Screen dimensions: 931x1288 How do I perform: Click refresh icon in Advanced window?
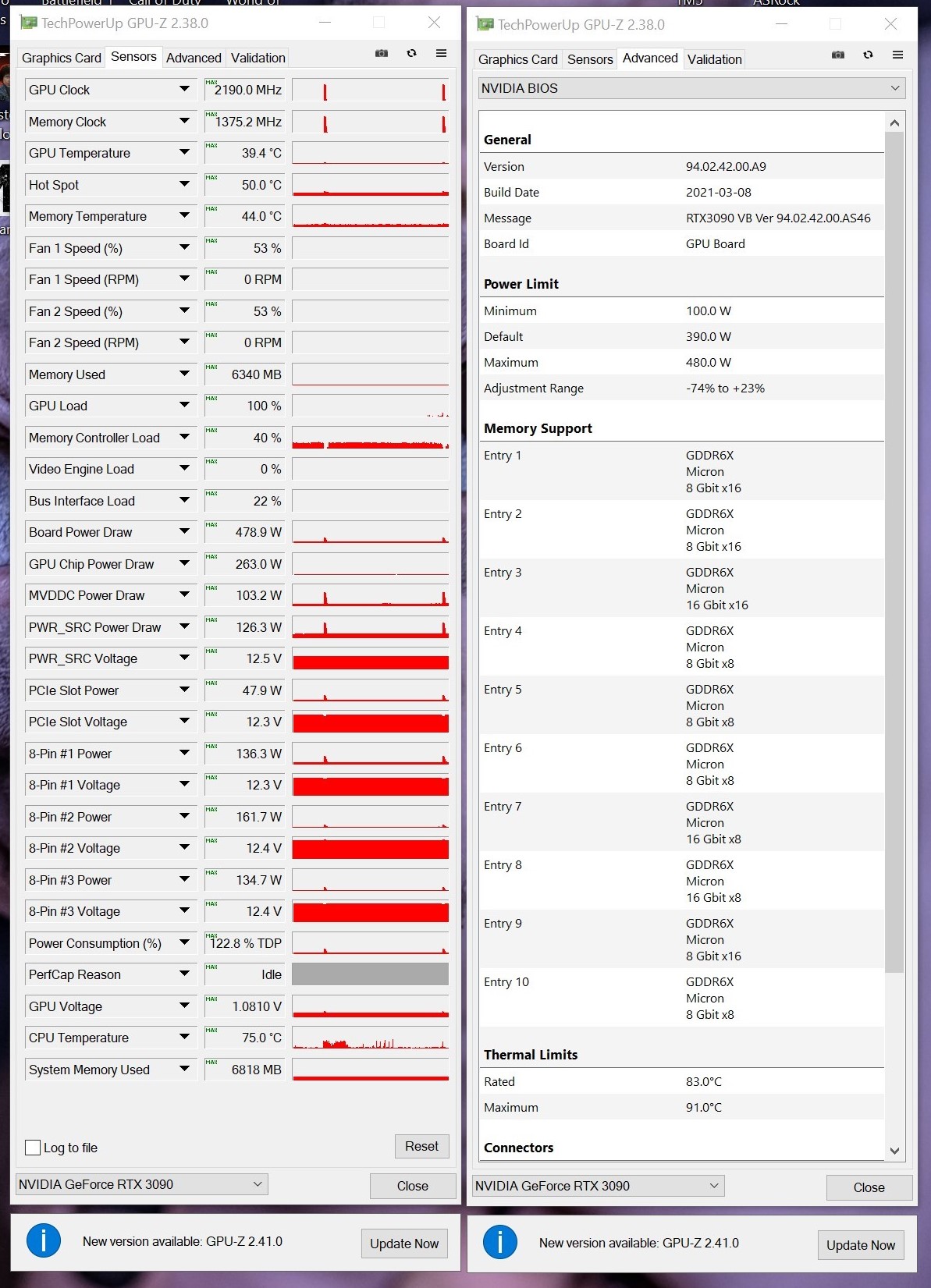point(868,55)
